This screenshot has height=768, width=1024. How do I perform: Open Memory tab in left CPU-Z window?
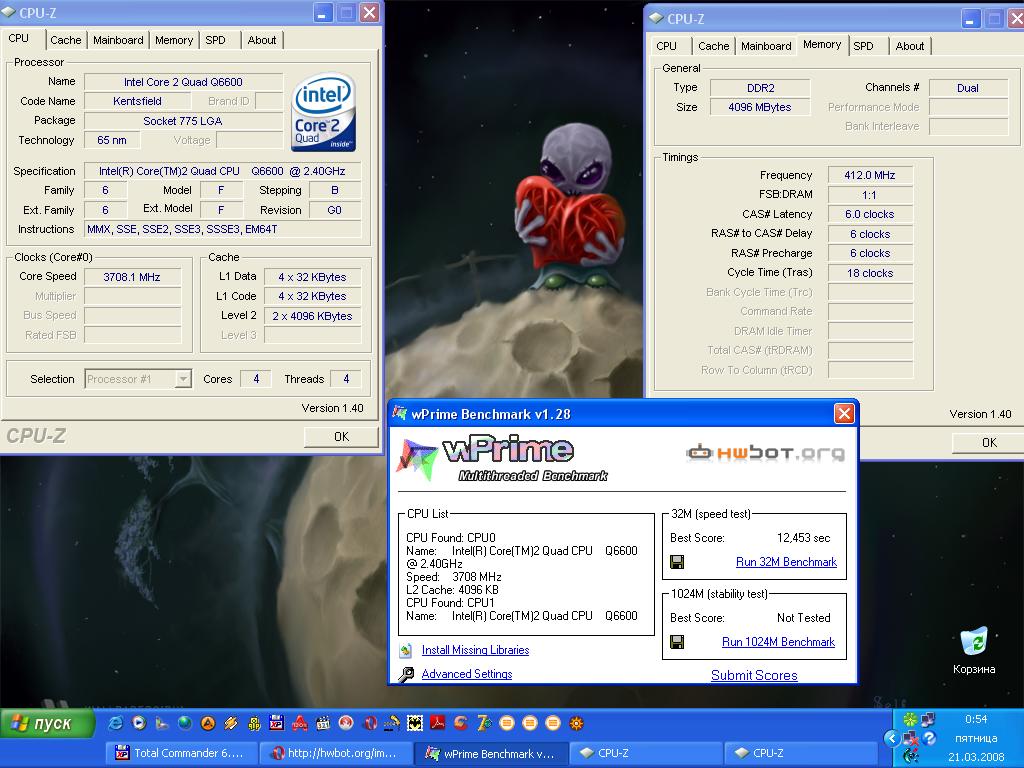tap(174, 40)
